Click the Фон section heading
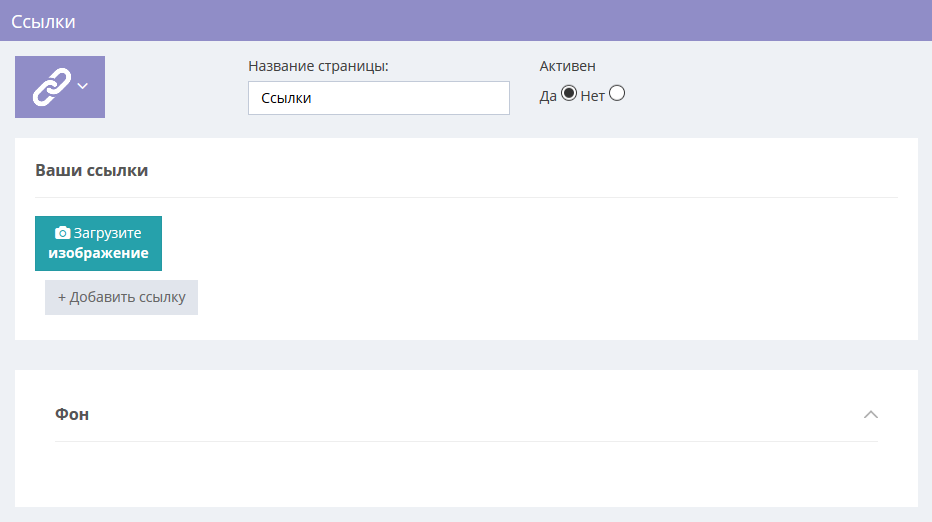Screen dimensions: 932x522 [x=72, y=414]
